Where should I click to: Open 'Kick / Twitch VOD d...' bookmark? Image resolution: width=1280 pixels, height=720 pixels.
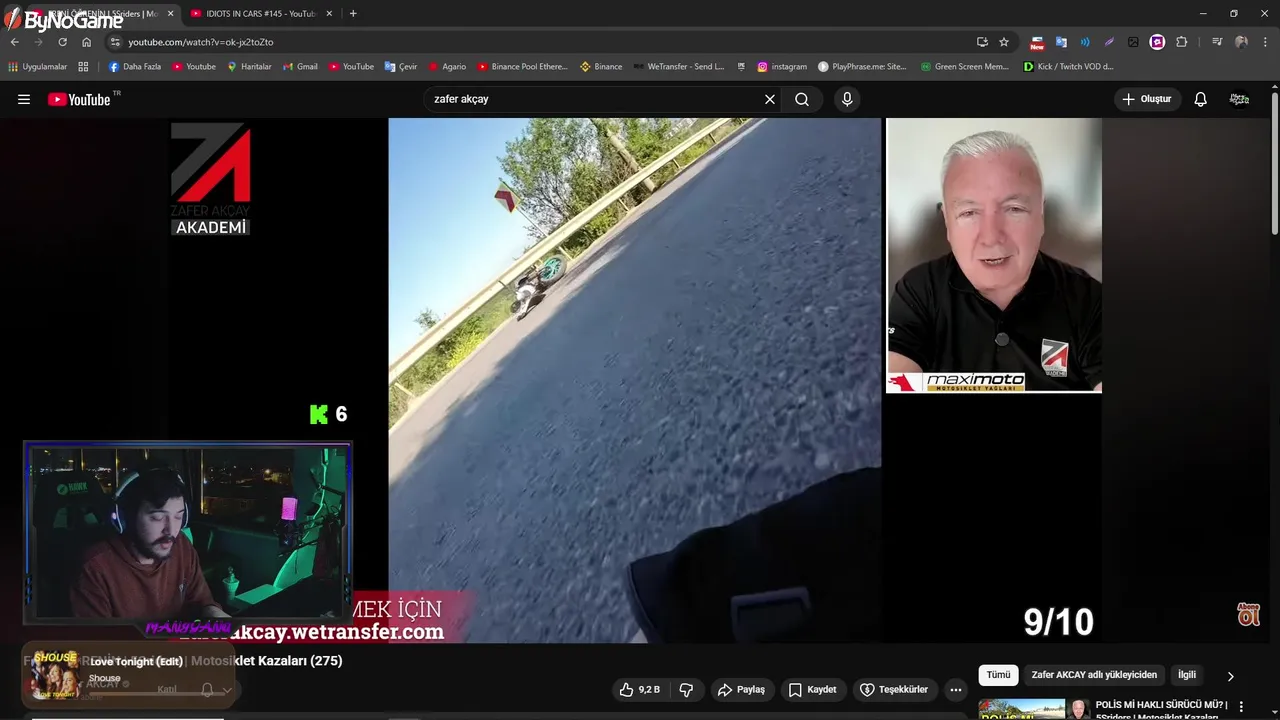click(x=1068, y=67)
